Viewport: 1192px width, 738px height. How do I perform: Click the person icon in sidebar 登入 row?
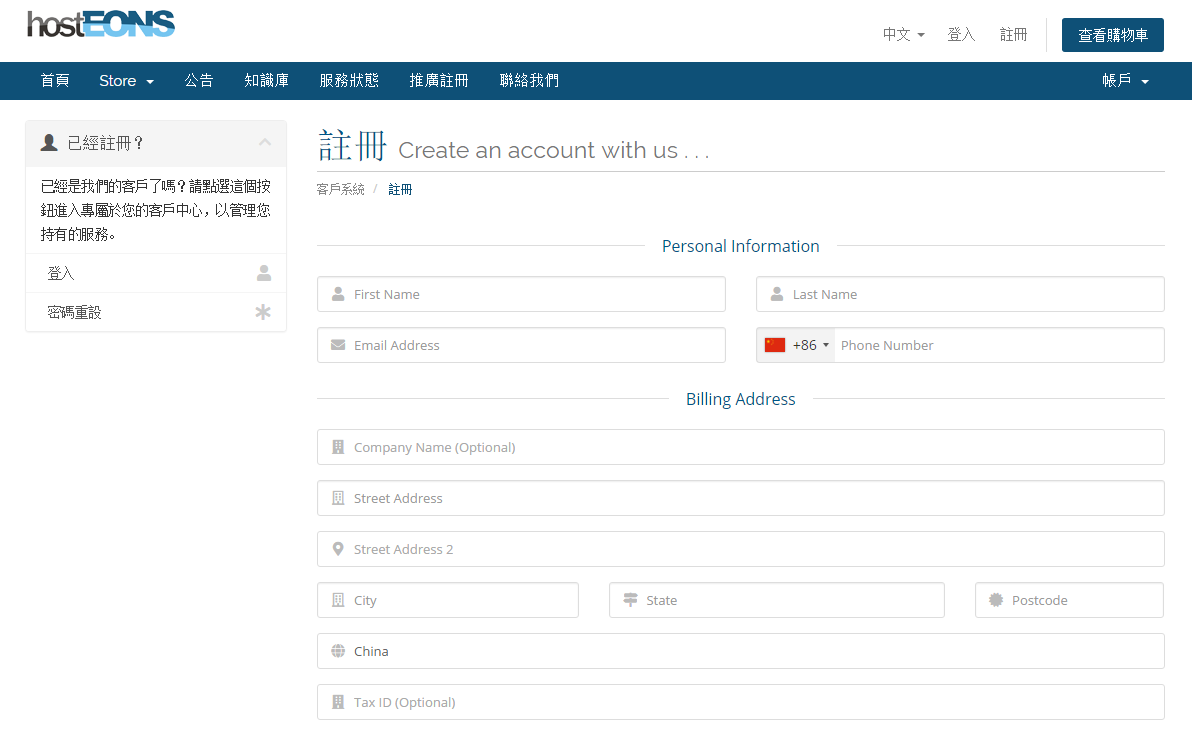pos(264,273)
